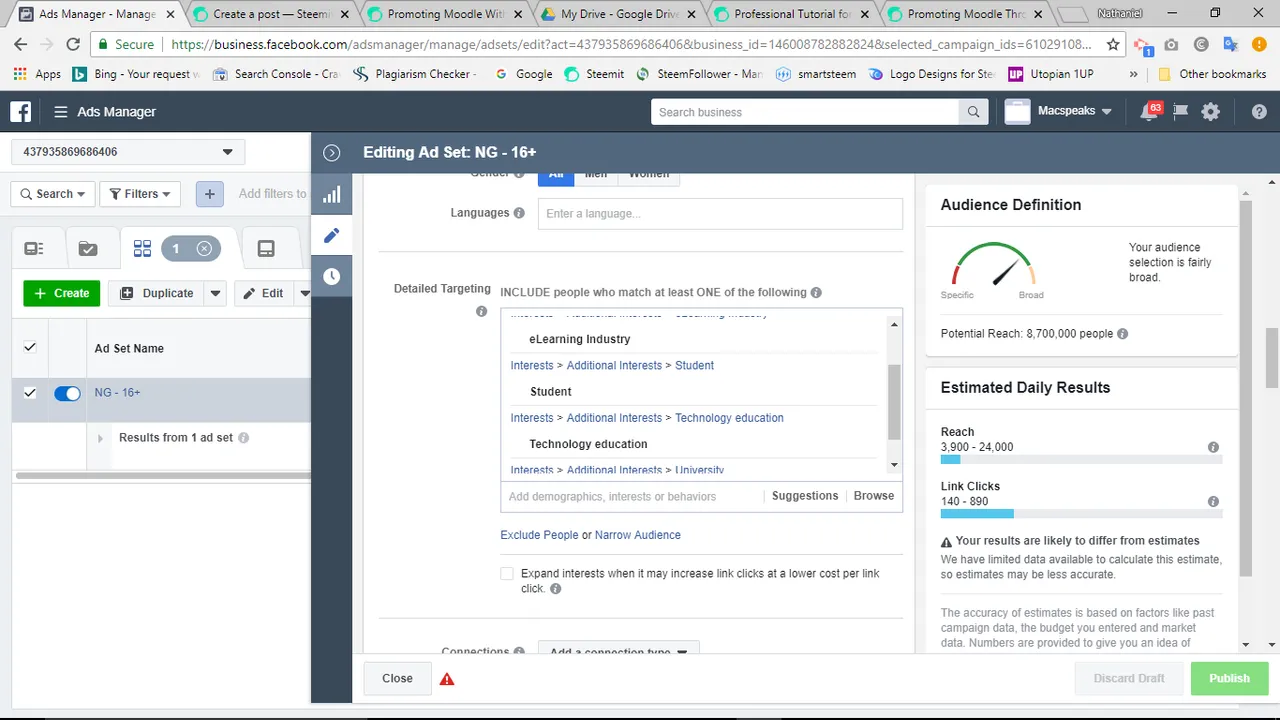Select the ad sets tab icon
Viewport: 1280px width, 720px height.
(x=142, y=249)
